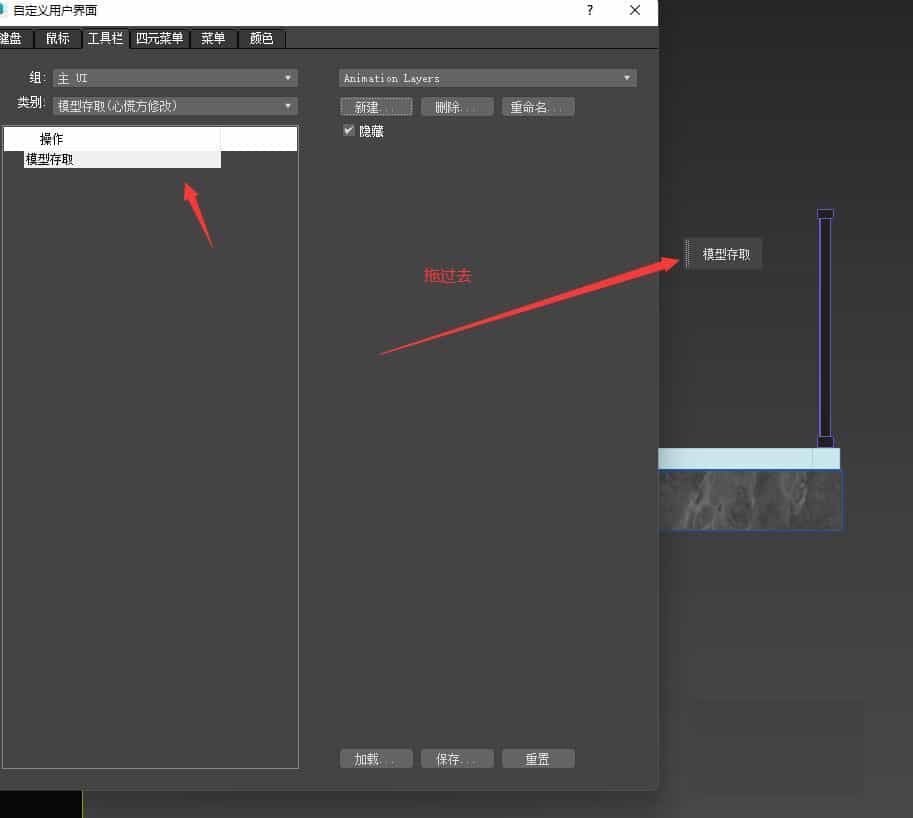Open the 四元菜单 tab
The height and width of the screenshot is (818, 913).
pyautogui.click(x=160, y=38)
